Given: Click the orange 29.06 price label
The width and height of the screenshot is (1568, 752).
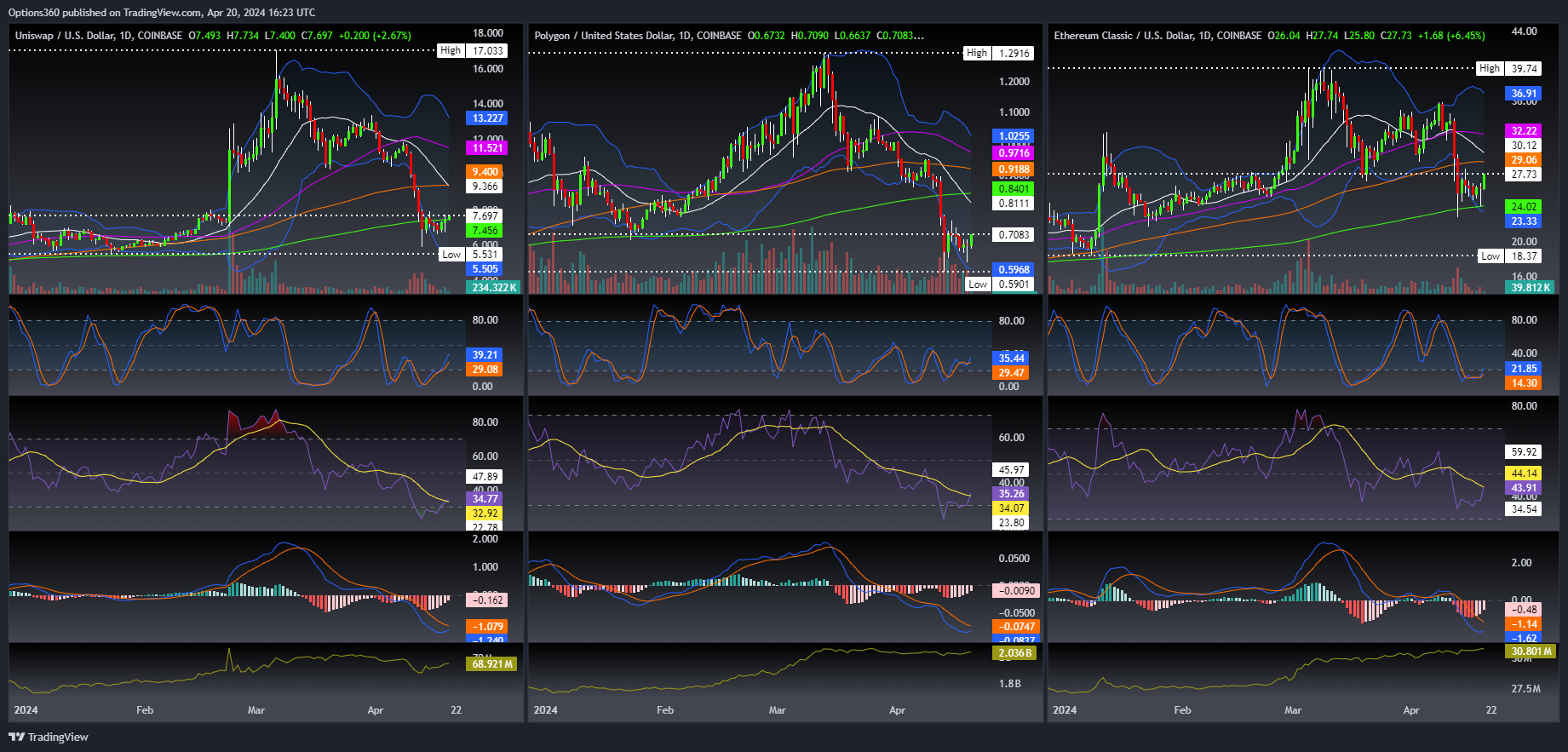Looking at the screenshot, I should (1524, 160).
